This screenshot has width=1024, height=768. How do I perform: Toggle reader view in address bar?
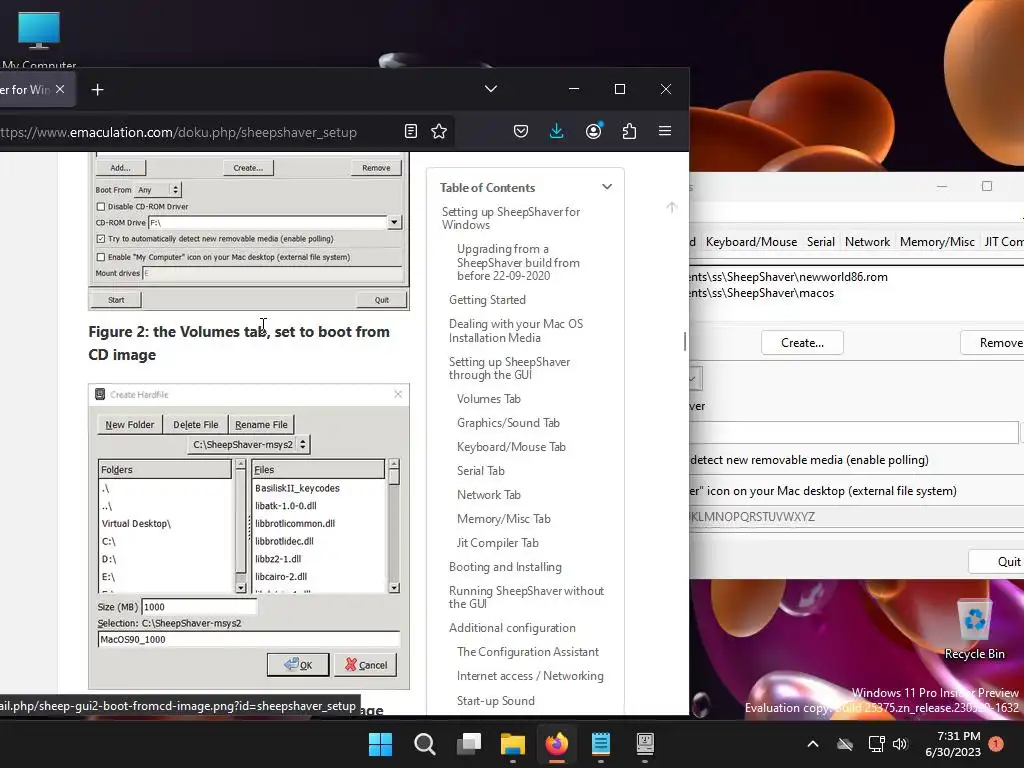click(x=411, y=131)
